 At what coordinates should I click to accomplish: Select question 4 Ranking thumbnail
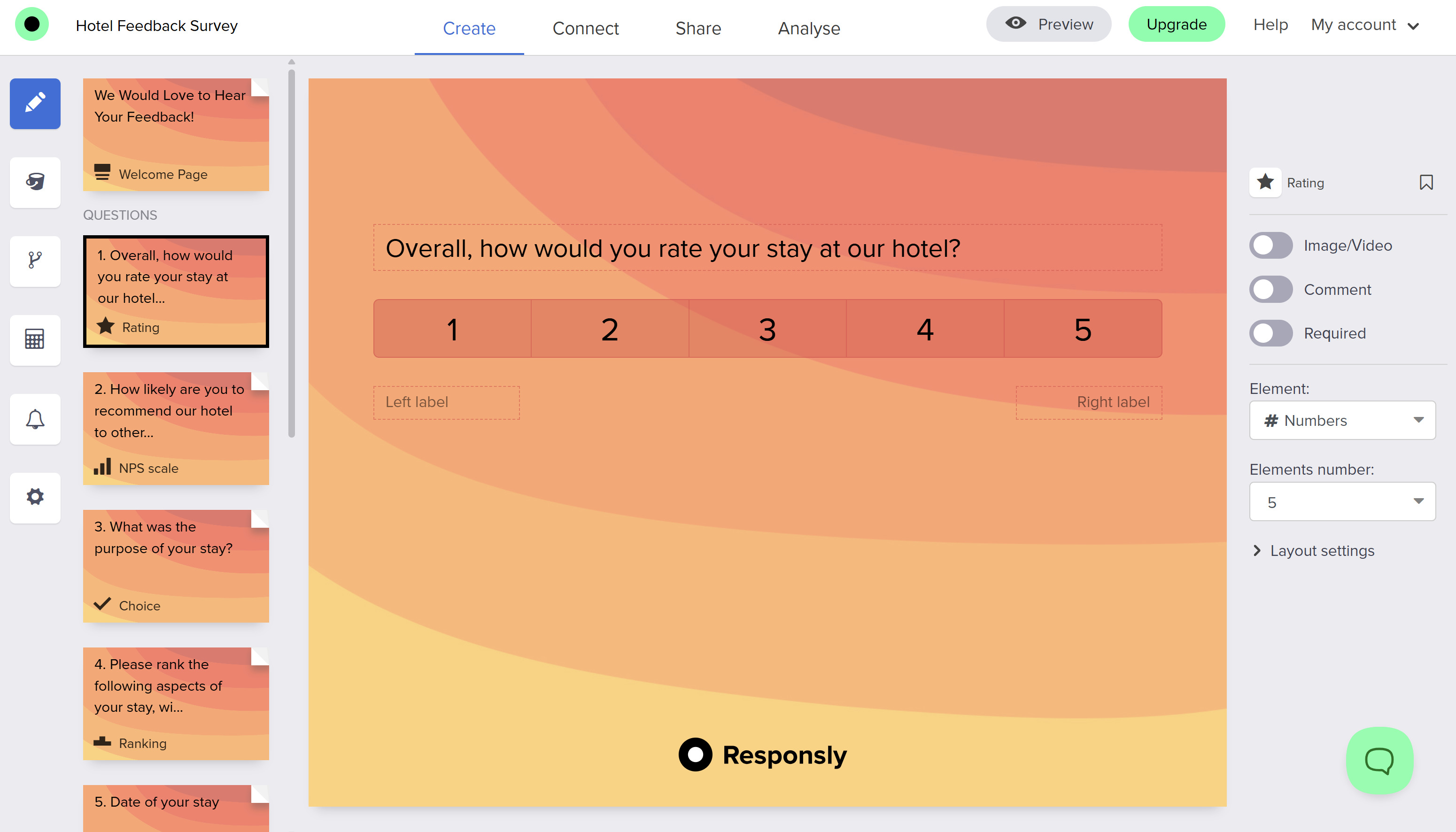point(176,704)
